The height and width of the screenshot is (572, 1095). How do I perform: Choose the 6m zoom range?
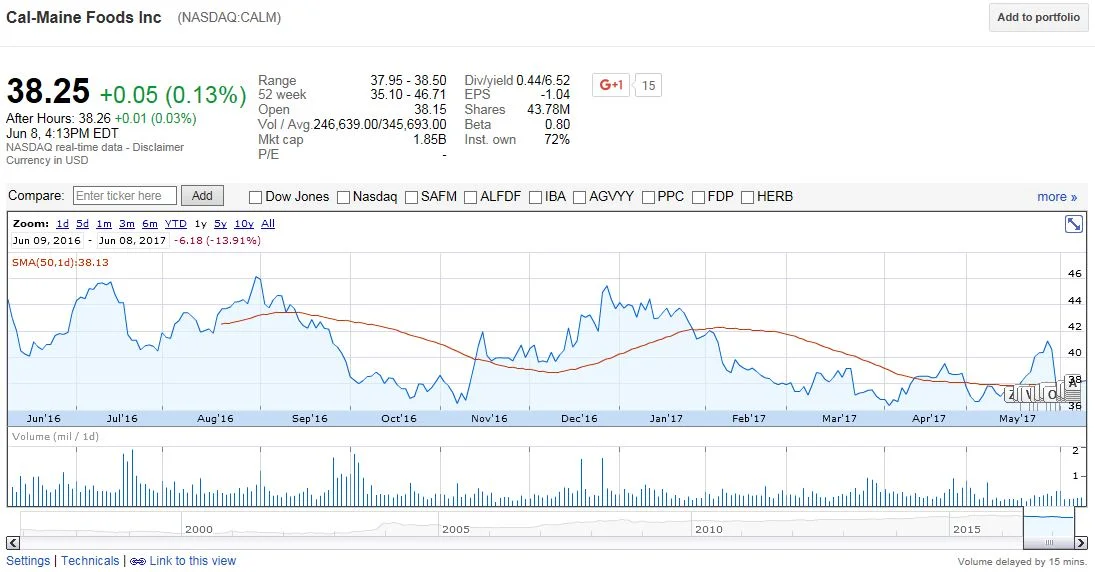(149, 224)
